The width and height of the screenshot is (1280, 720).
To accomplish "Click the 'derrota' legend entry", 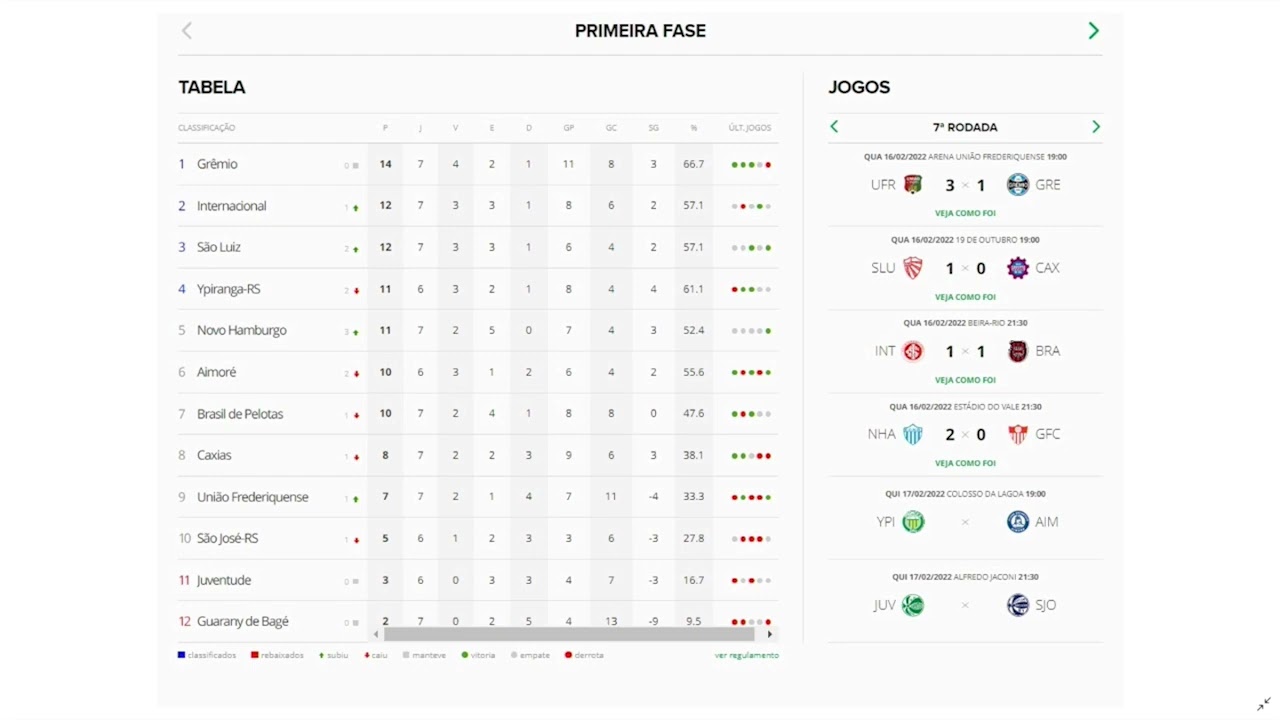I will [584, 655].
